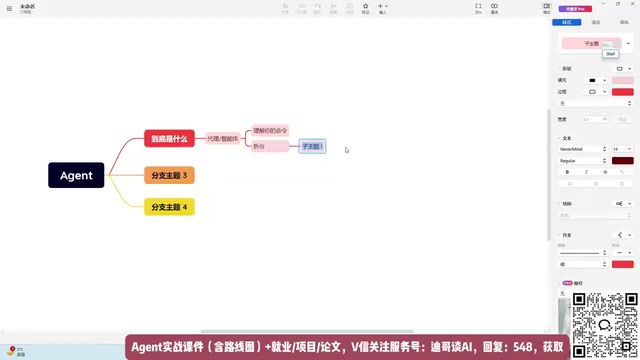This screenshot has height=360, width=640.
Task: Select the orange '分支主题 3' topic
Action: point(169,176)
